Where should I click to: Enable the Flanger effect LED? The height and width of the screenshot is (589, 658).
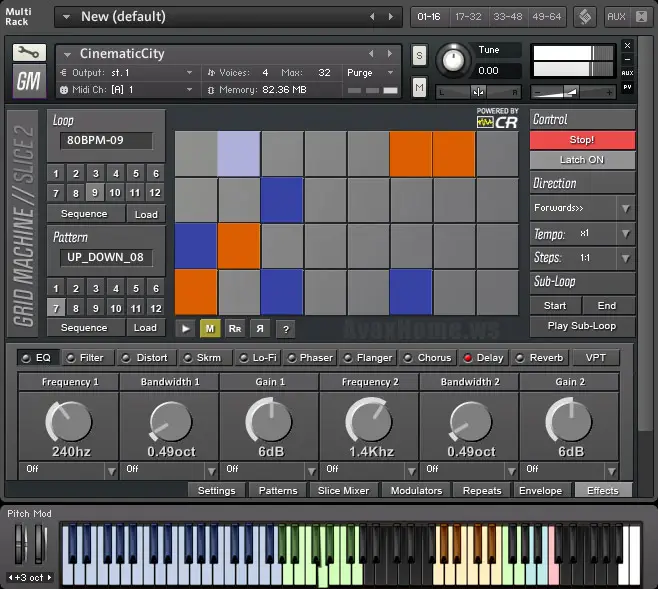pyautogui.click(x=347, y=358)
